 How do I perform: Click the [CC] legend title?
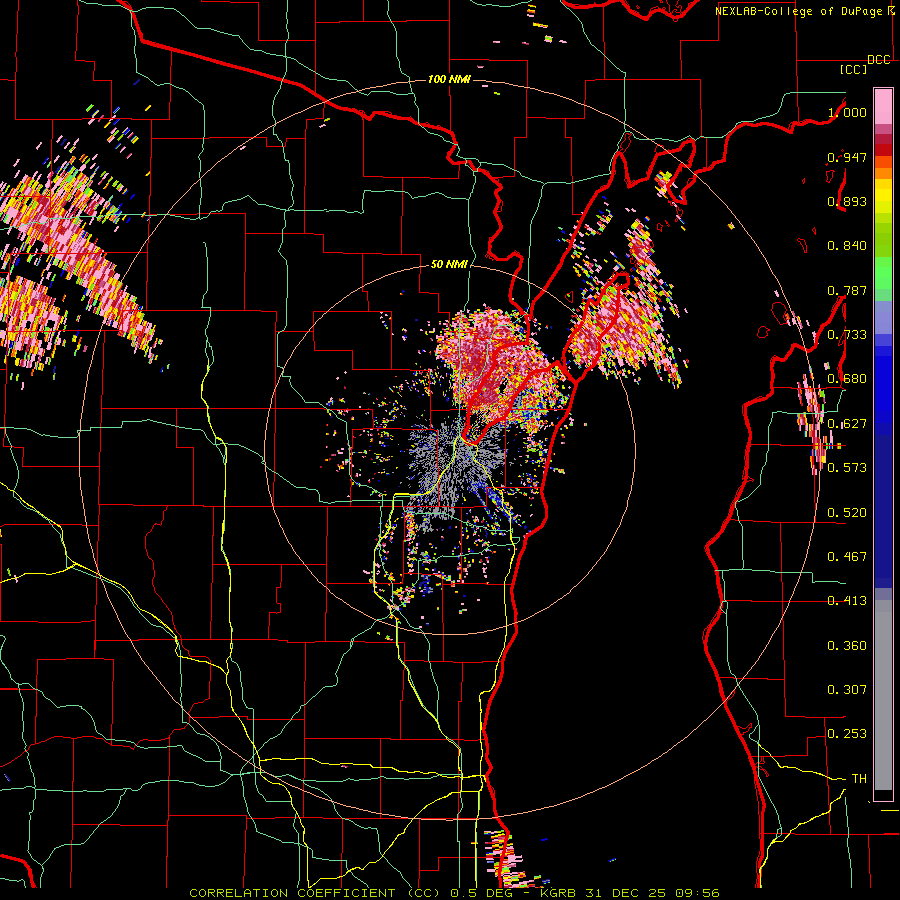point(853,69)
